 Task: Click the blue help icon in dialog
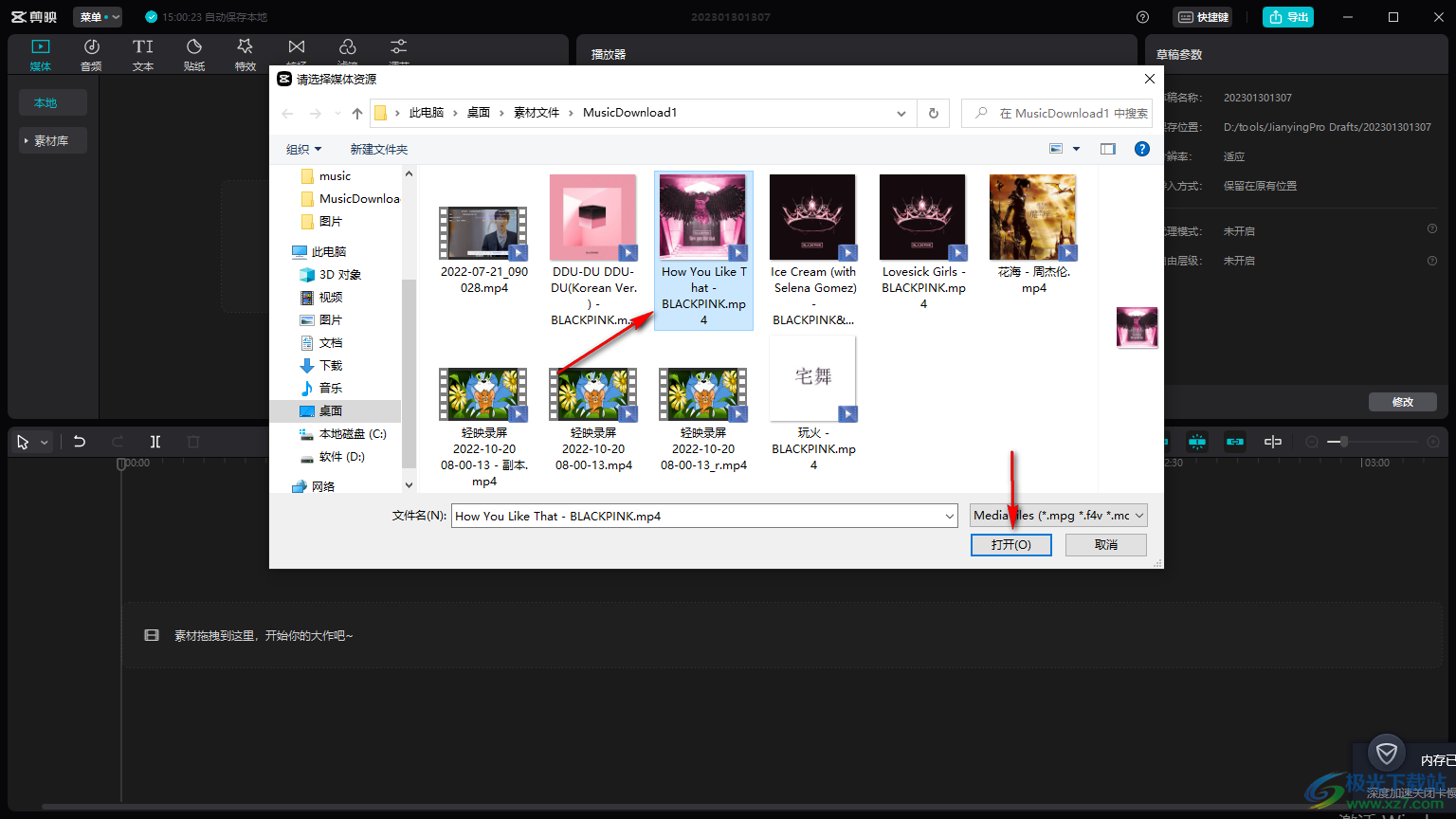(1142, 149)
